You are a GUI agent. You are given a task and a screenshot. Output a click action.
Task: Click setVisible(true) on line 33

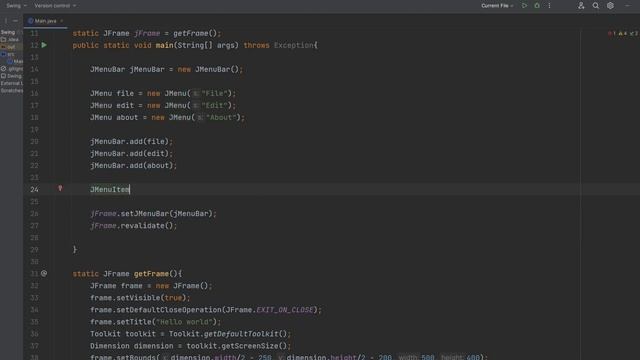tap(151, 298)
